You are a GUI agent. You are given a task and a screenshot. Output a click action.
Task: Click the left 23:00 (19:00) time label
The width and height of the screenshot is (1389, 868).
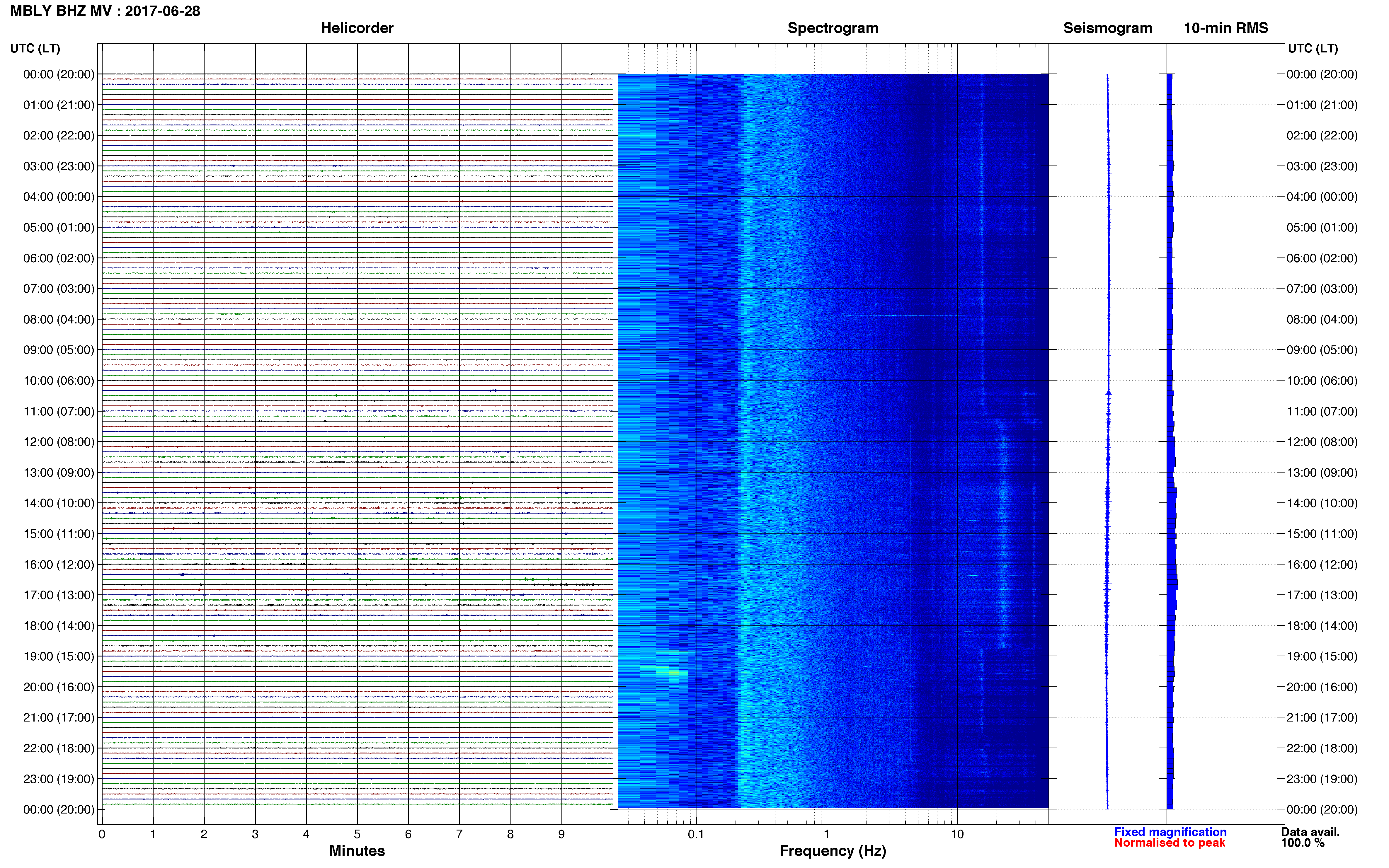coord(59,779)
